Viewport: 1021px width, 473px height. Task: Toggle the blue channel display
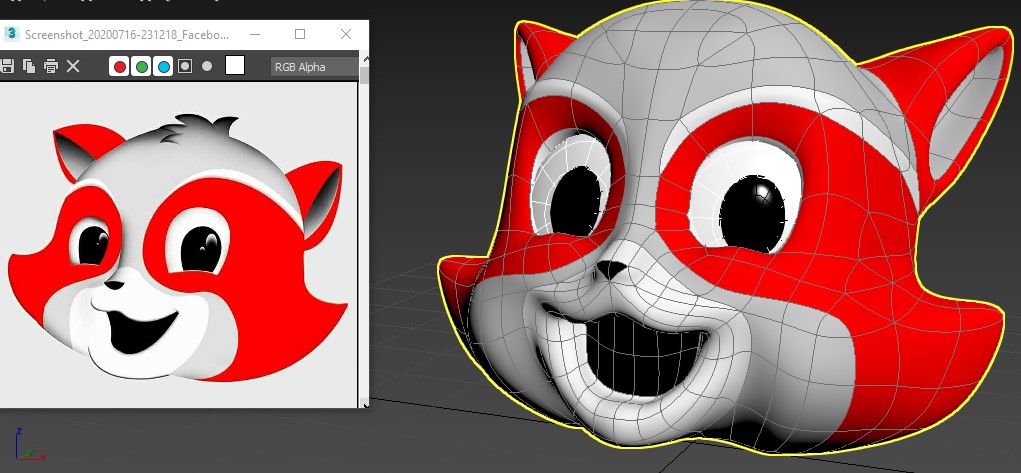[163, 66]
